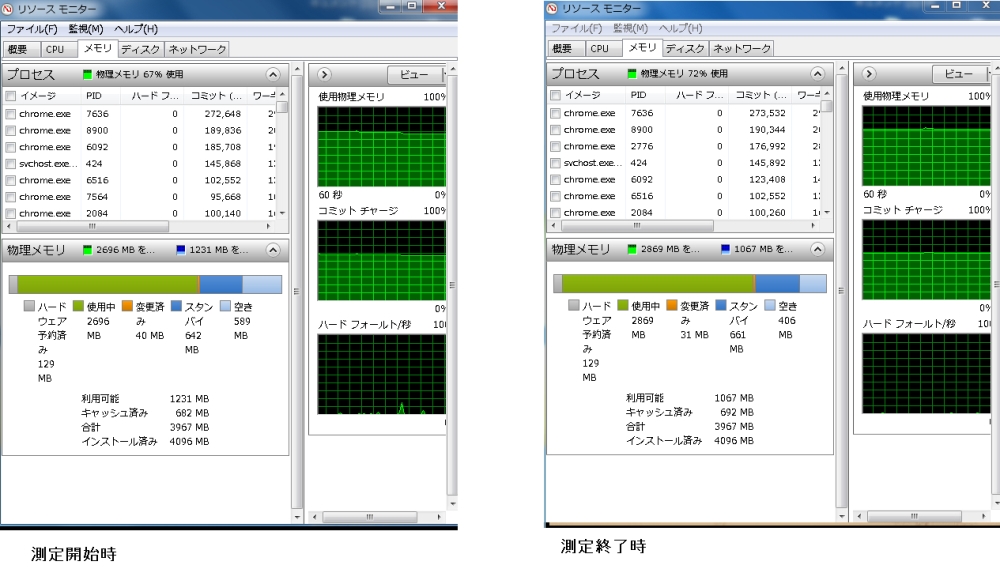The width and height of the screenshot is (1000, 584).
Task: Check chrome.exe PID 2084 box in 測定終了時 window
Action: [x=555, y=213]
